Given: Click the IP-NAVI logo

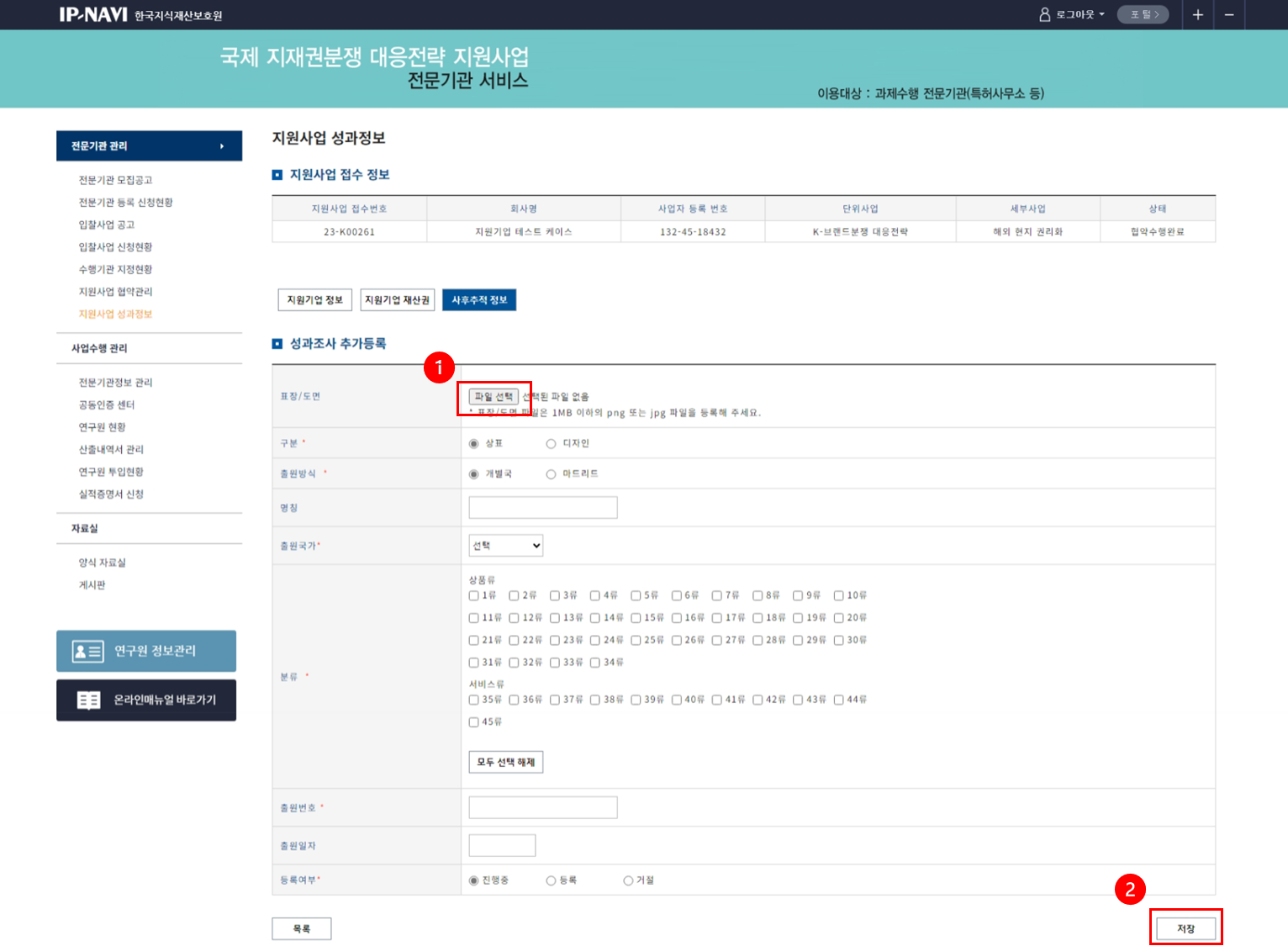Looking at the screenshot, I should [93, 15].
